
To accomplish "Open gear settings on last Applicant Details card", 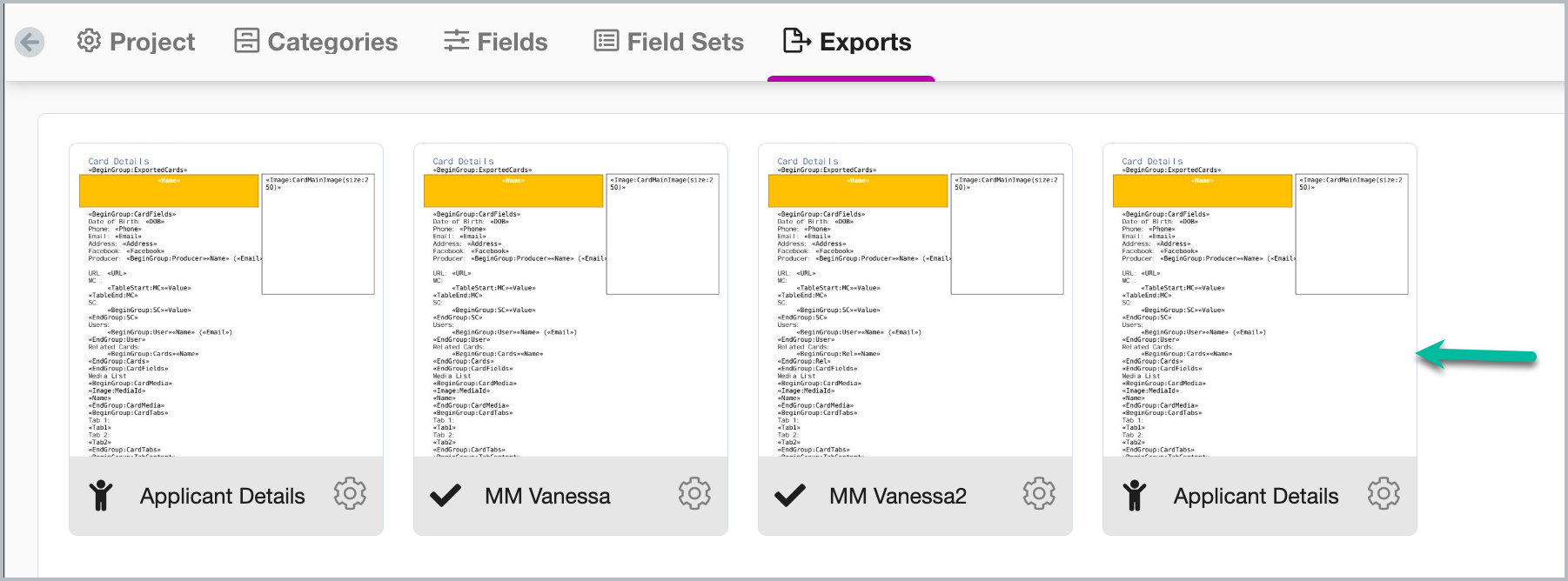I will point(1384,493).
